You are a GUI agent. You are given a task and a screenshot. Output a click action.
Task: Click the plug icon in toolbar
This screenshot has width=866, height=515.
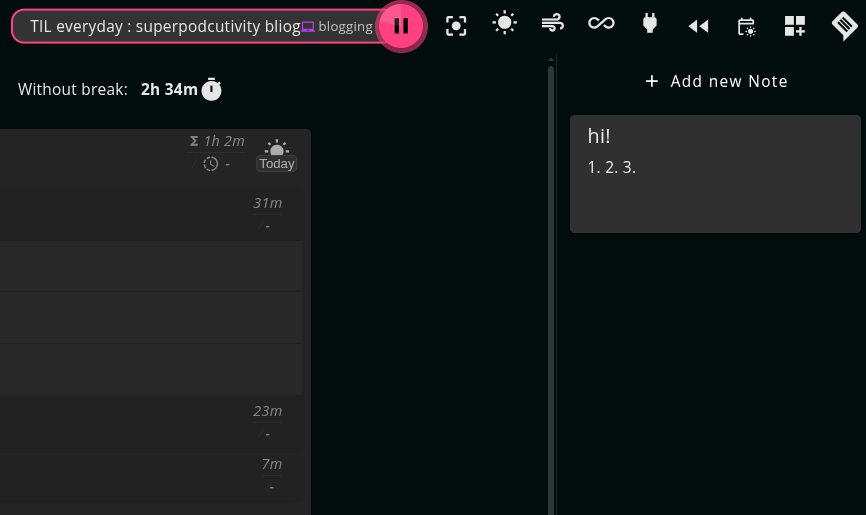pos(650,23)
